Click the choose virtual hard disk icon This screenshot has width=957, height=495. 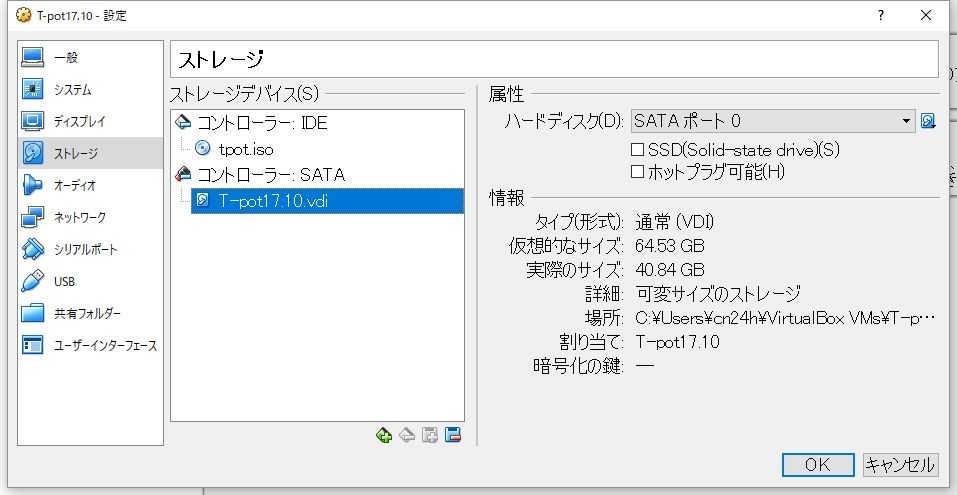[928, 121]
